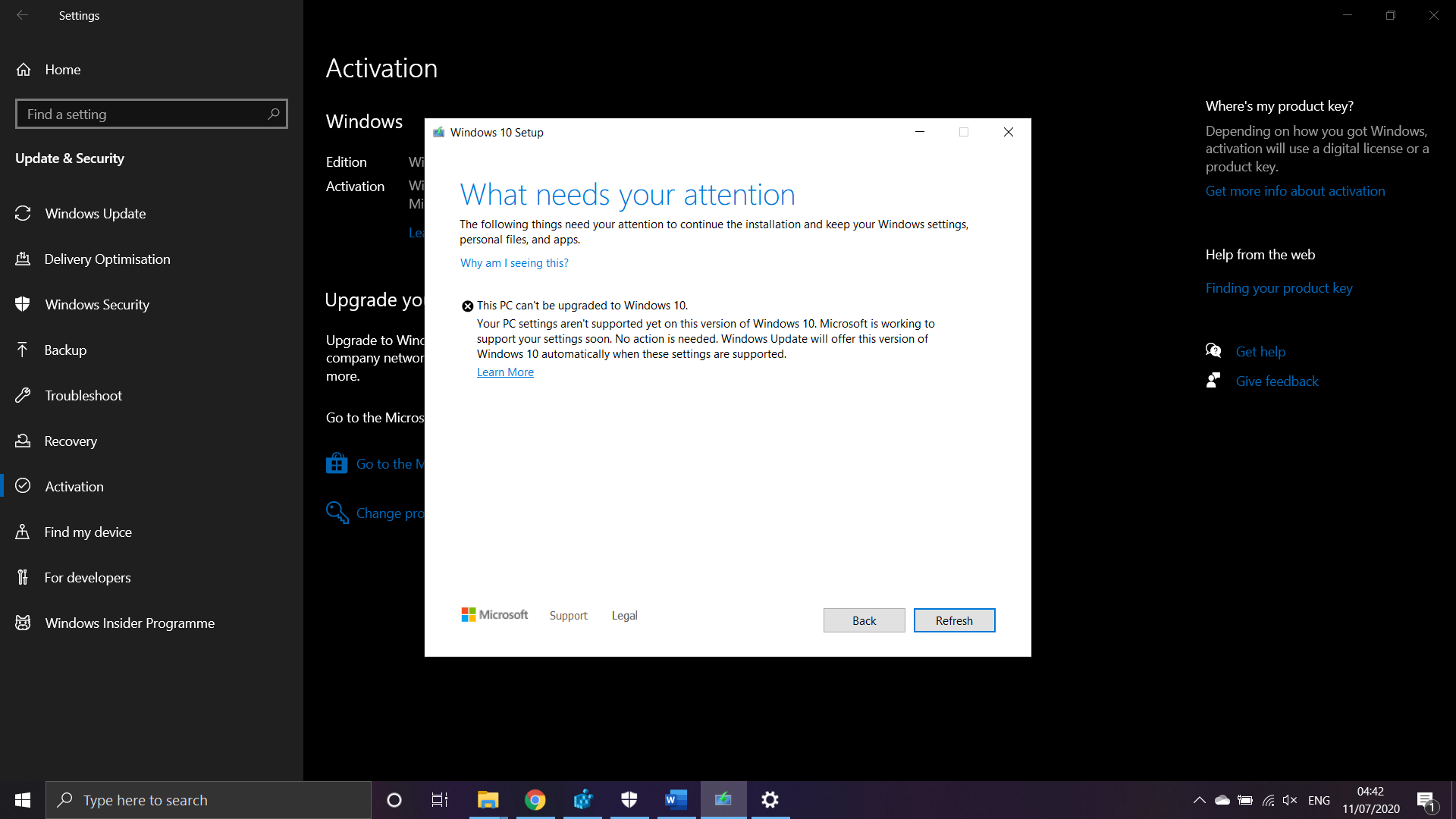Click 'Get more info about activation' link
Image resolution: width=1456 pixels, height=819 pixels.
(1295, 191)
